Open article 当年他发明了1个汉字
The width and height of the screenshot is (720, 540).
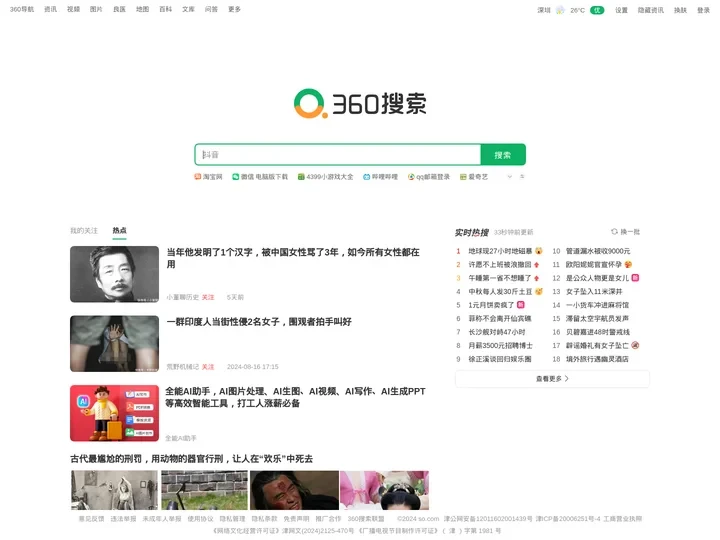tap(293, 258)
